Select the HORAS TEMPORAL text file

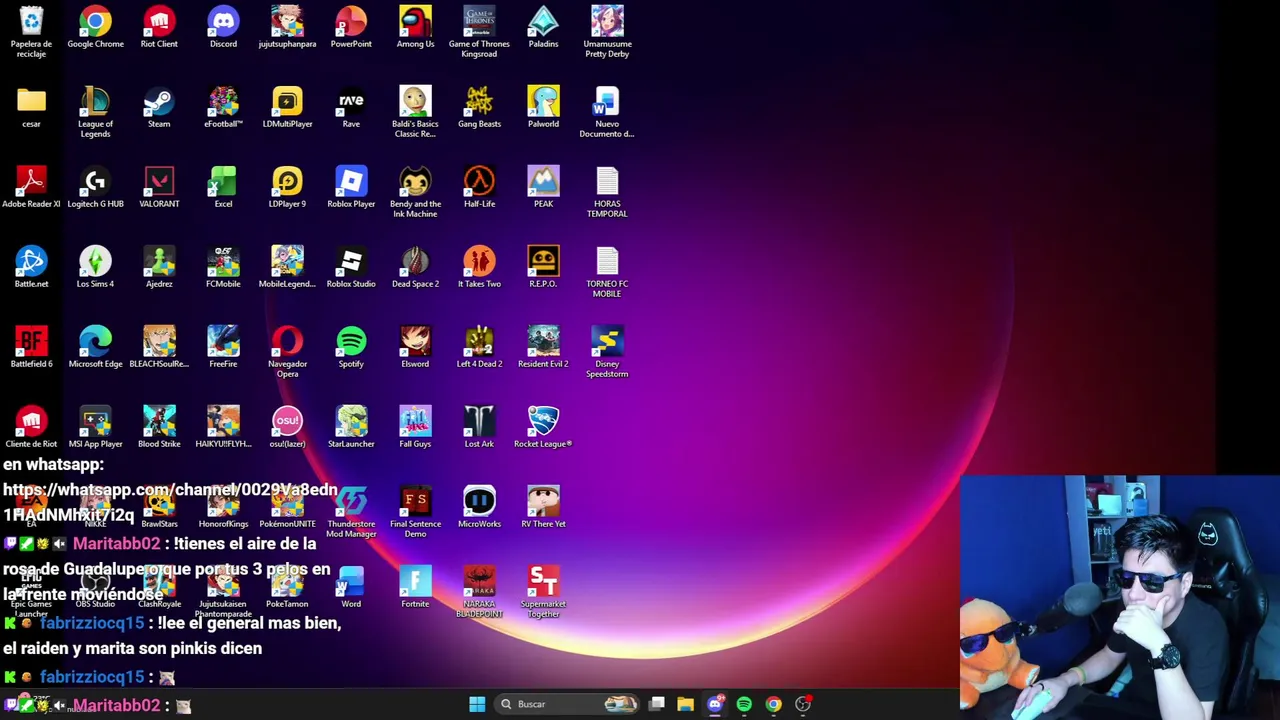click(x=607, y=192)
